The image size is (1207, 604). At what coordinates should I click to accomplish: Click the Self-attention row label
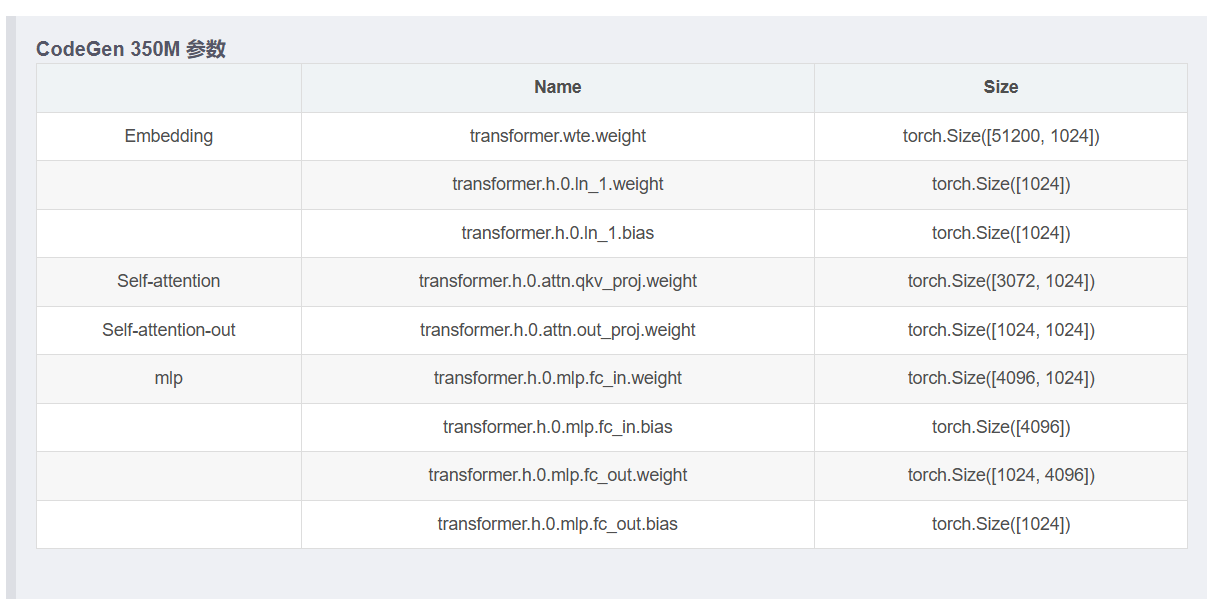(x=169, y=281)
